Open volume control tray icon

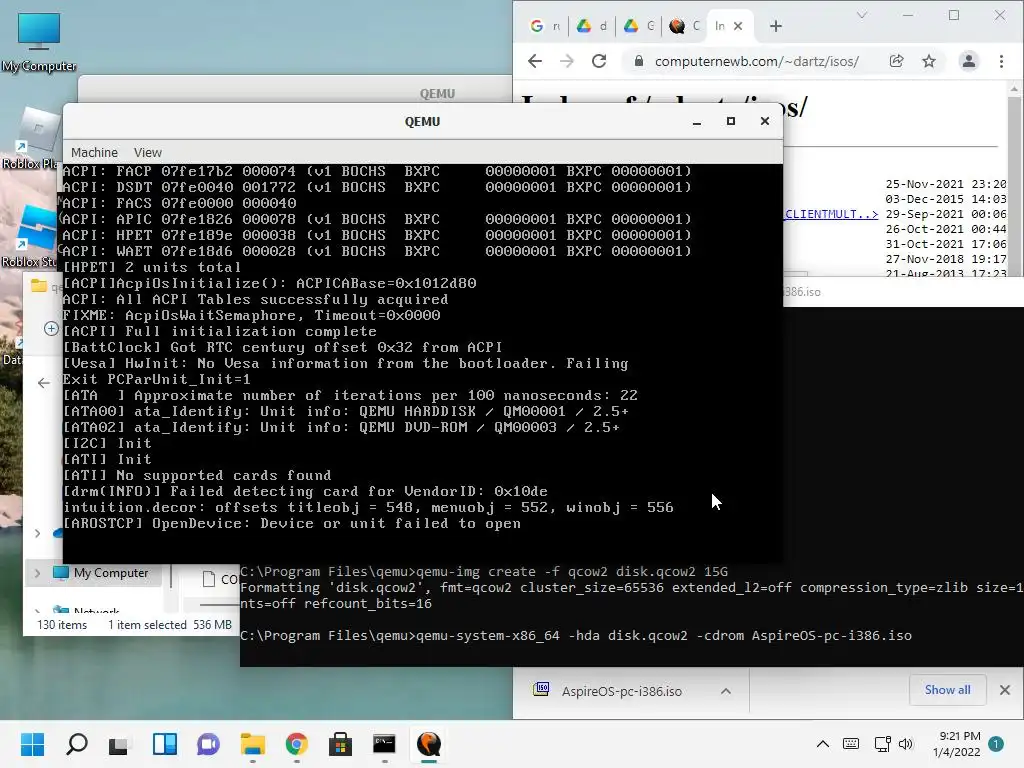[x=905, y=744]
